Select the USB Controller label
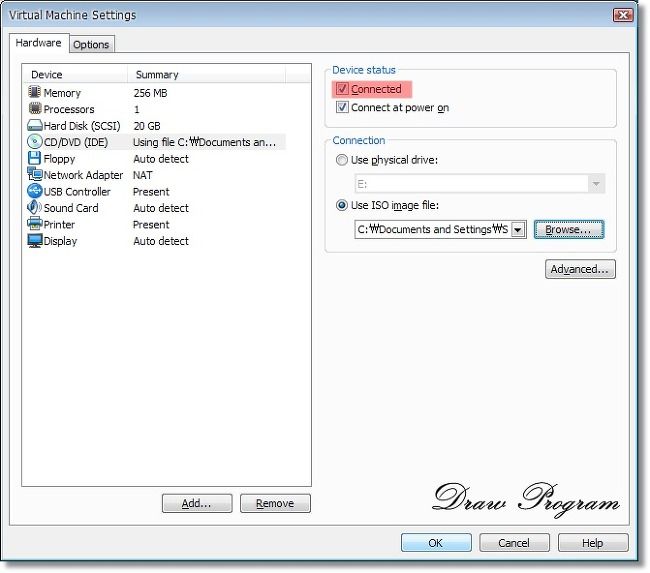The width and height of the screenshot is (650, 573). pos(77,192)
